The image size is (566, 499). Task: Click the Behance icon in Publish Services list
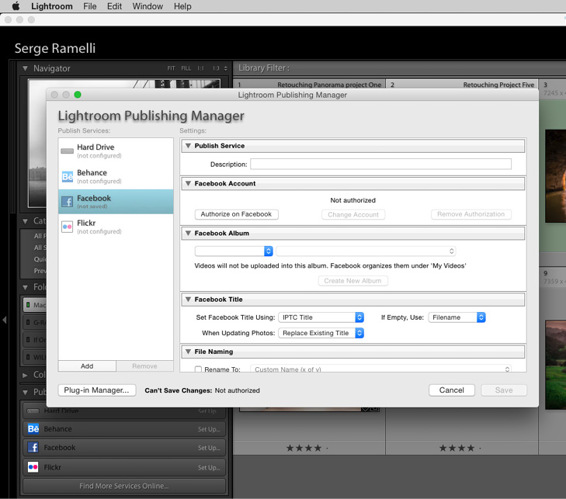pos(67,176)
